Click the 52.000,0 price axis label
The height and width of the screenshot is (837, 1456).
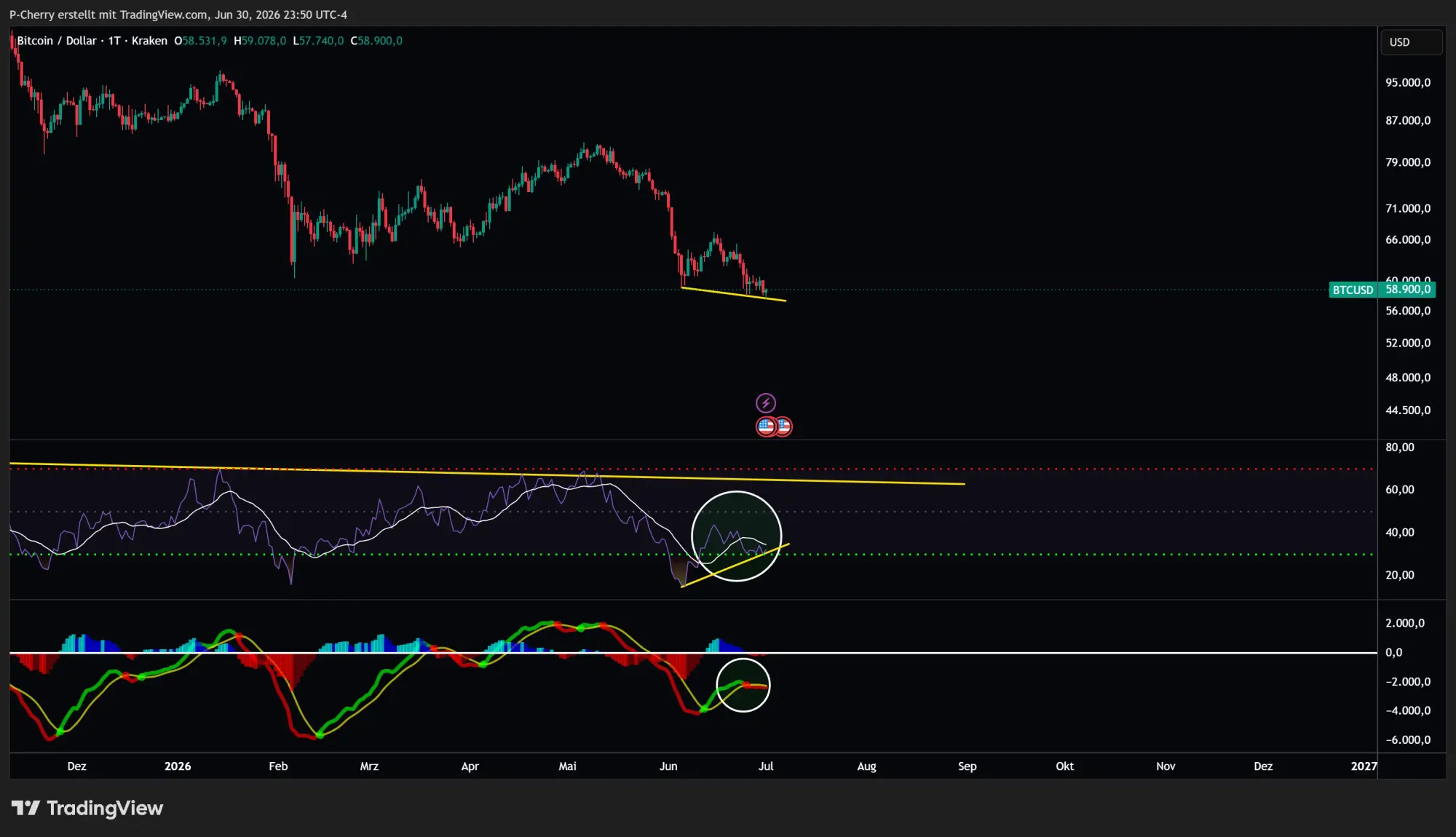[x=1407, y=344]
